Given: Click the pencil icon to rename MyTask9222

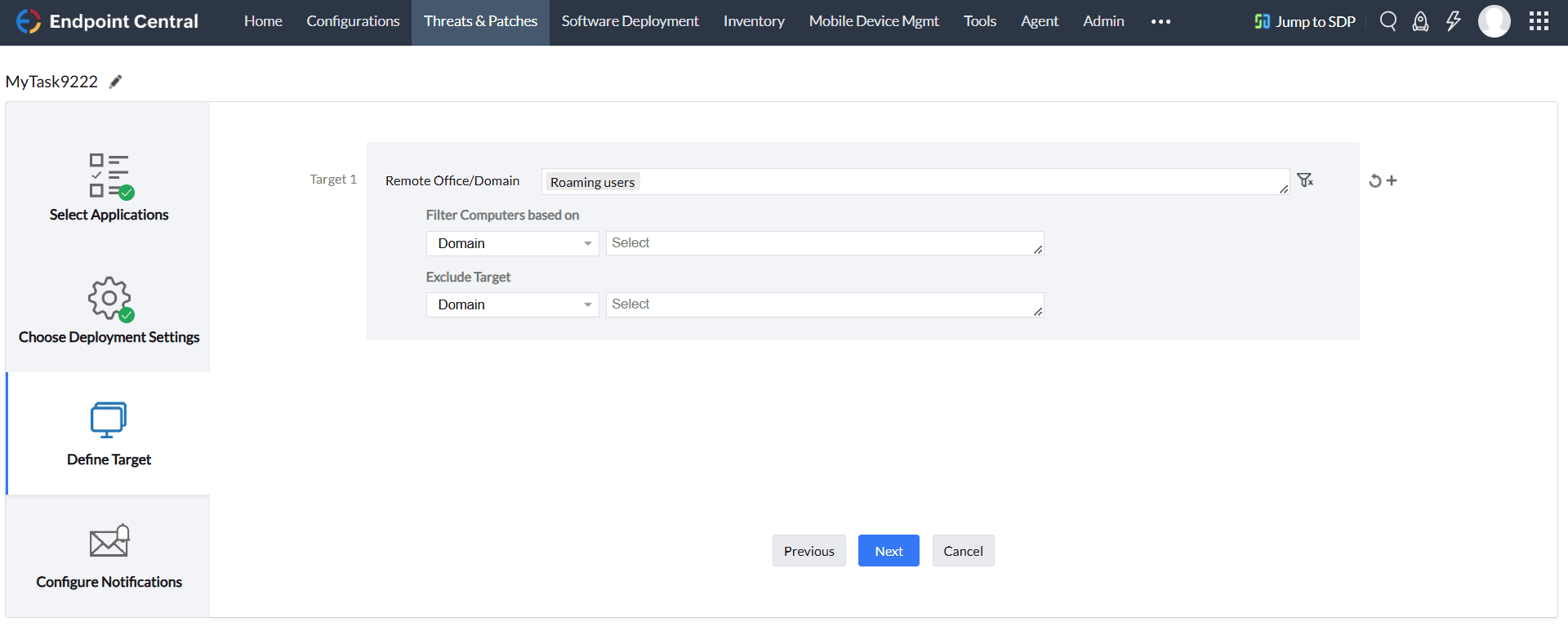Looking at the screenshot, I should 116,82.
